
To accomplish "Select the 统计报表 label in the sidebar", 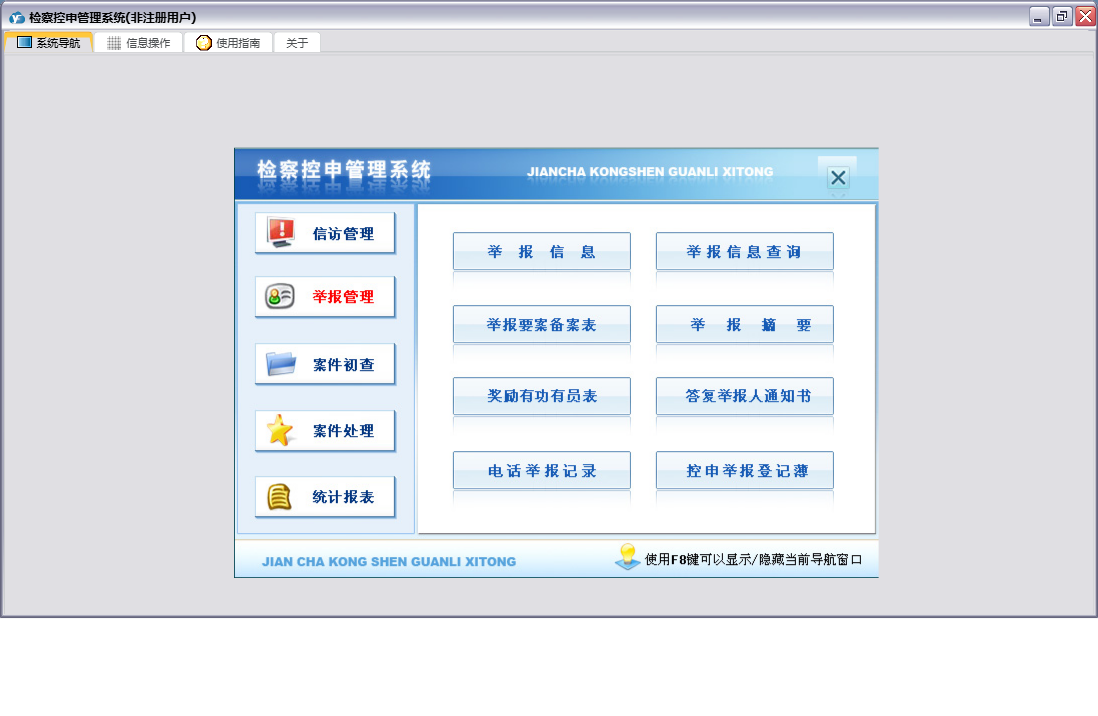I will coord(343,497).
